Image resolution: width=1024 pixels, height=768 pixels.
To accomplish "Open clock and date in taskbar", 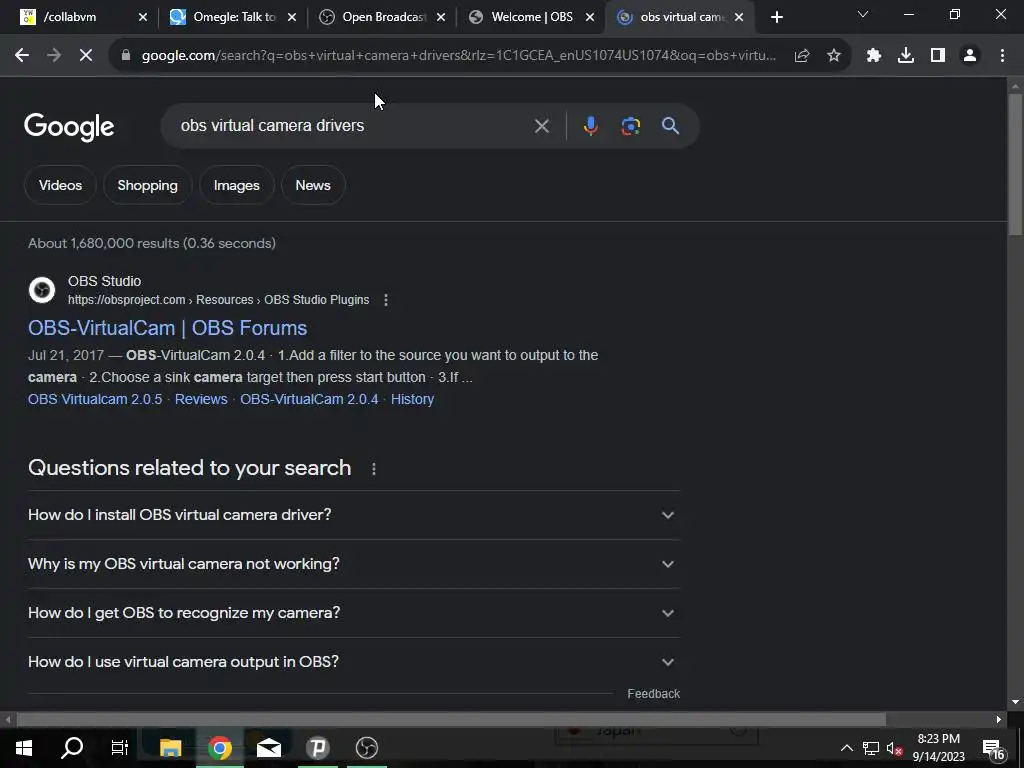I will pyautogui.click(x=938, y=748).
